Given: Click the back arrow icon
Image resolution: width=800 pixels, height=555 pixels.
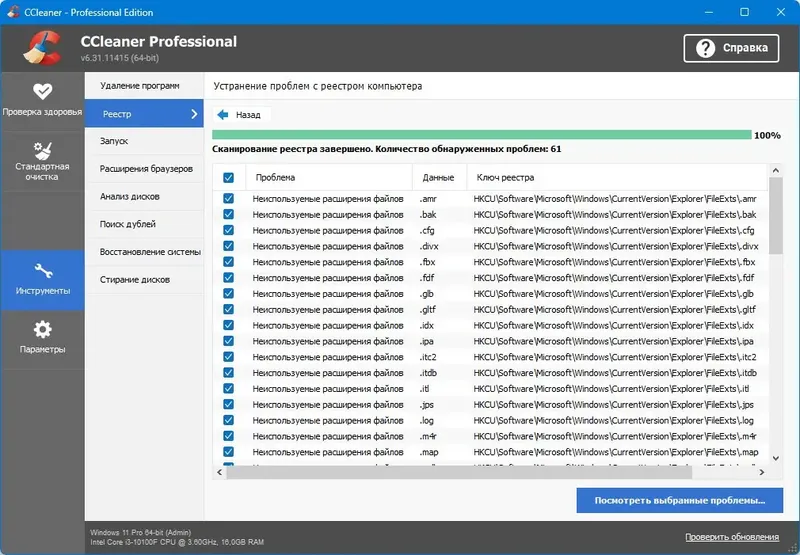Looking at the screenshot, I should pos(223,115).
